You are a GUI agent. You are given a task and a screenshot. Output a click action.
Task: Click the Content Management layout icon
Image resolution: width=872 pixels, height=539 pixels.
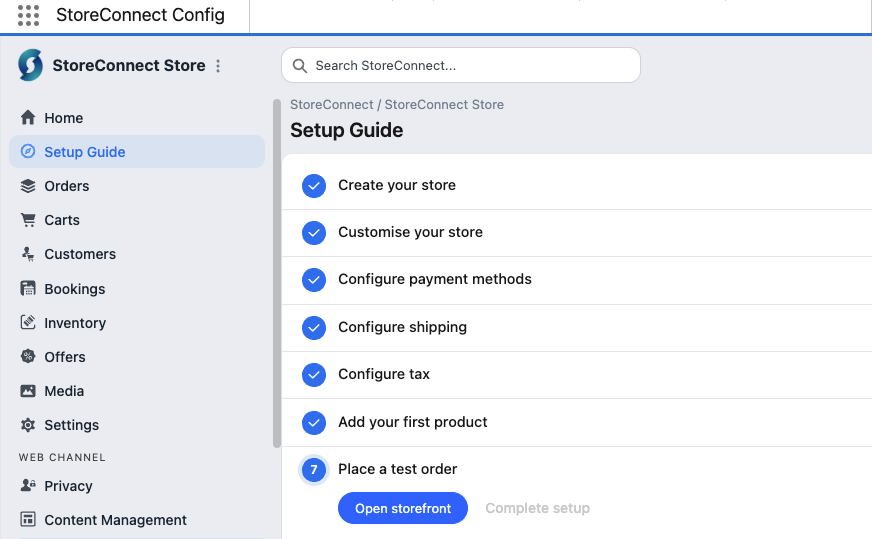point(28,519)
